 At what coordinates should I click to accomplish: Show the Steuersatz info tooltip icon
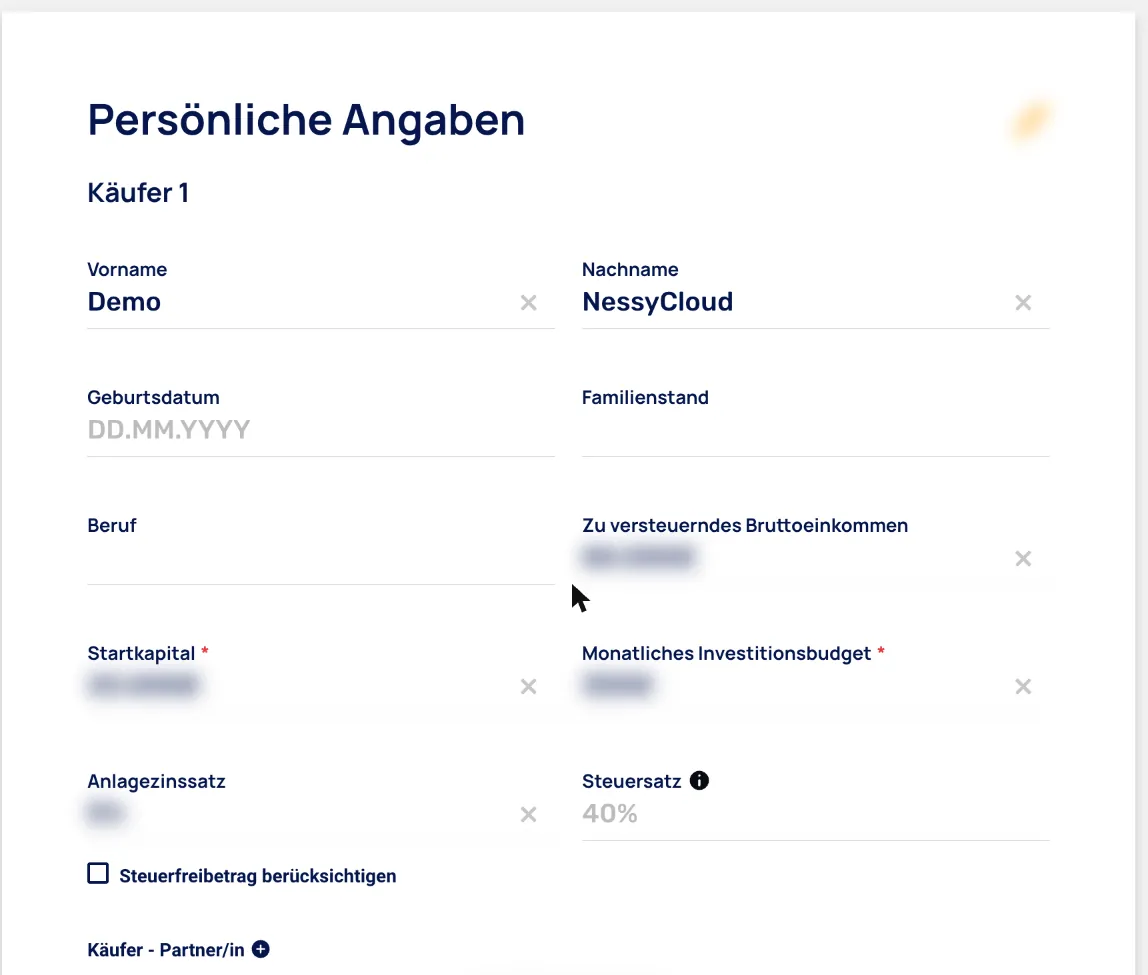coord(699,780)
